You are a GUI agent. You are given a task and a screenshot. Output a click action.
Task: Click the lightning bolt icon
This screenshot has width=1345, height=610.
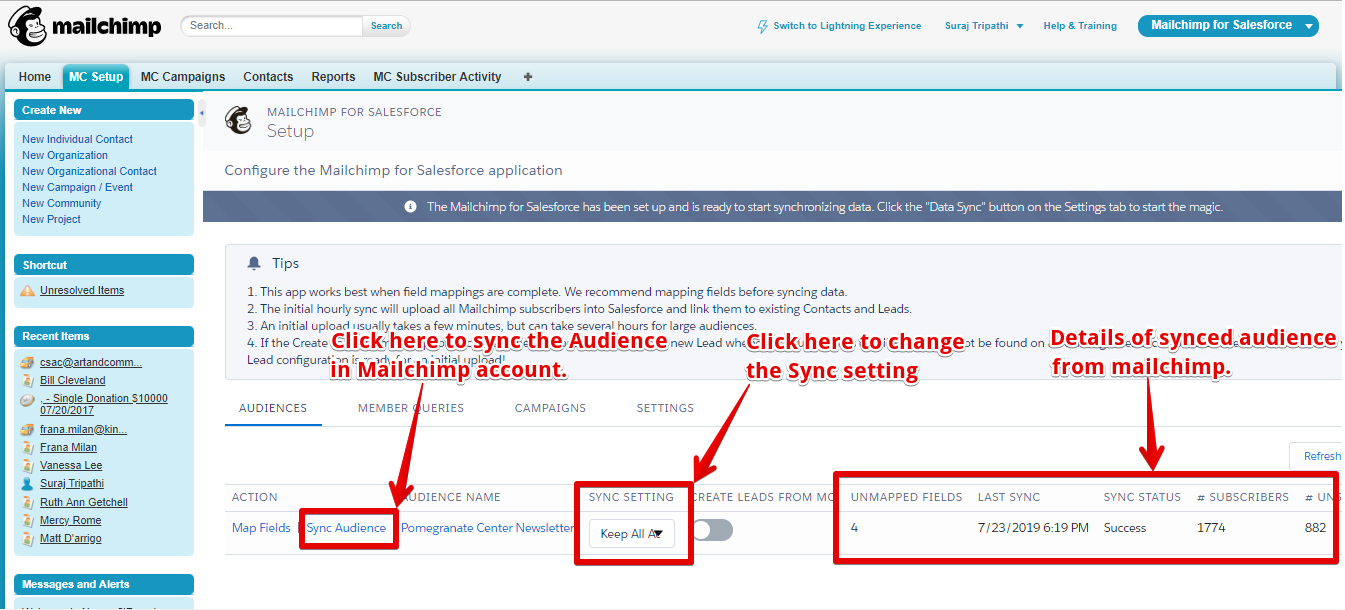tap(763, 26)
